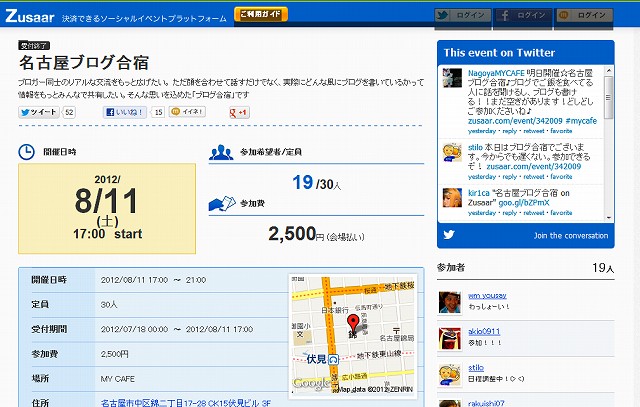The width and height of the screenshot is (640, 407).
Task: Click the Twitter widget scrollbar thumb
Action: click(609, 97)
